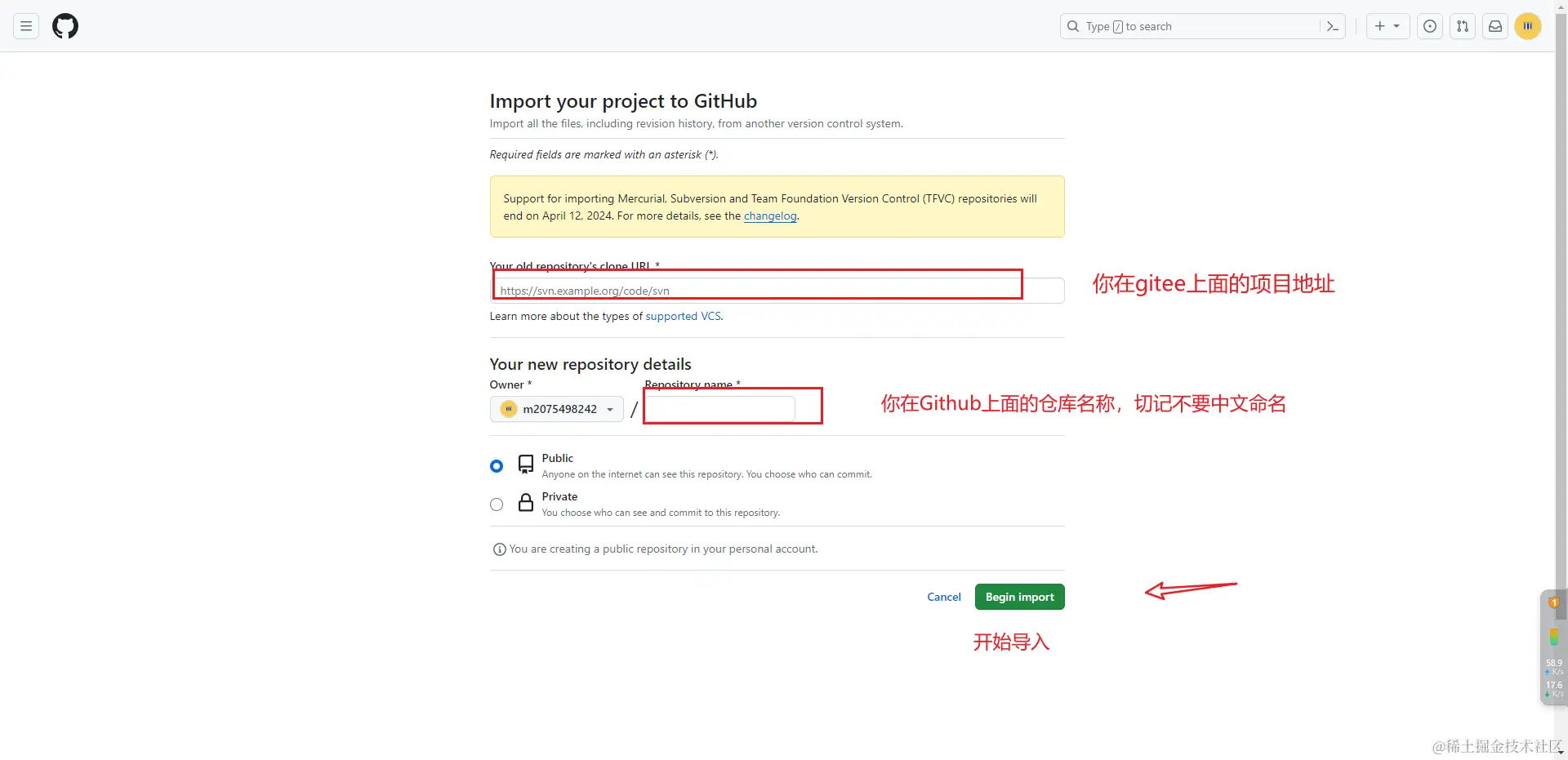
Task: Click the Public repository book icon
Action: 526,465
